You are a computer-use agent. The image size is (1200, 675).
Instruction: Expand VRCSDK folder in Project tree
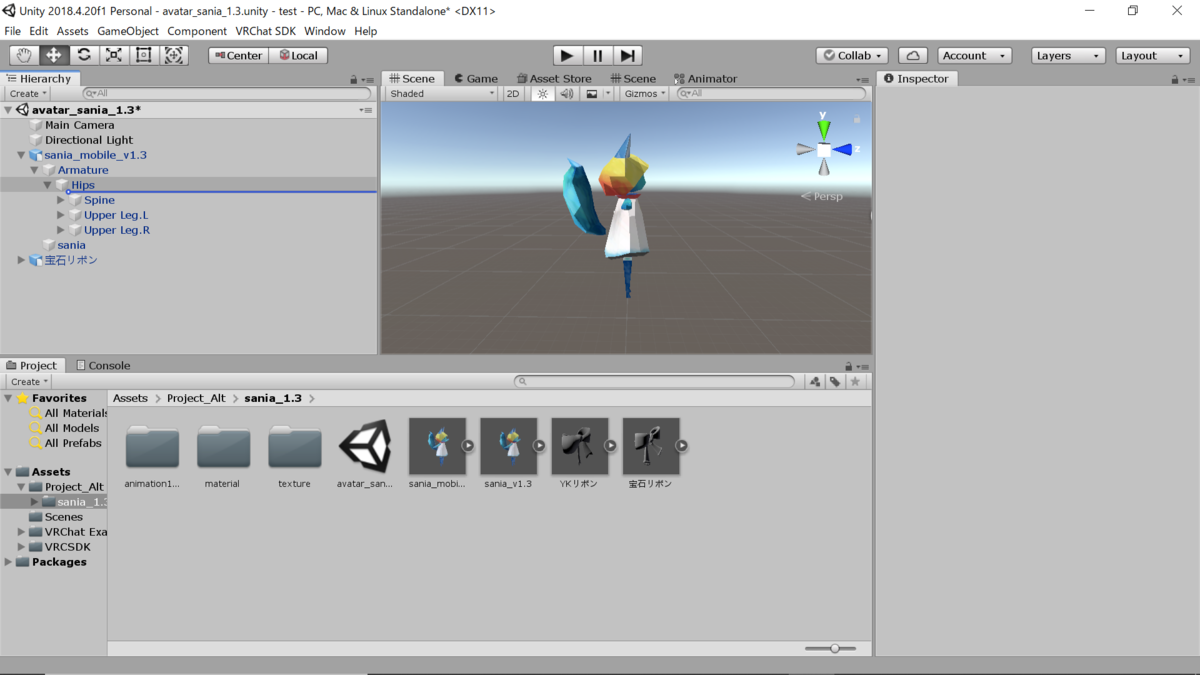[21, 547]
